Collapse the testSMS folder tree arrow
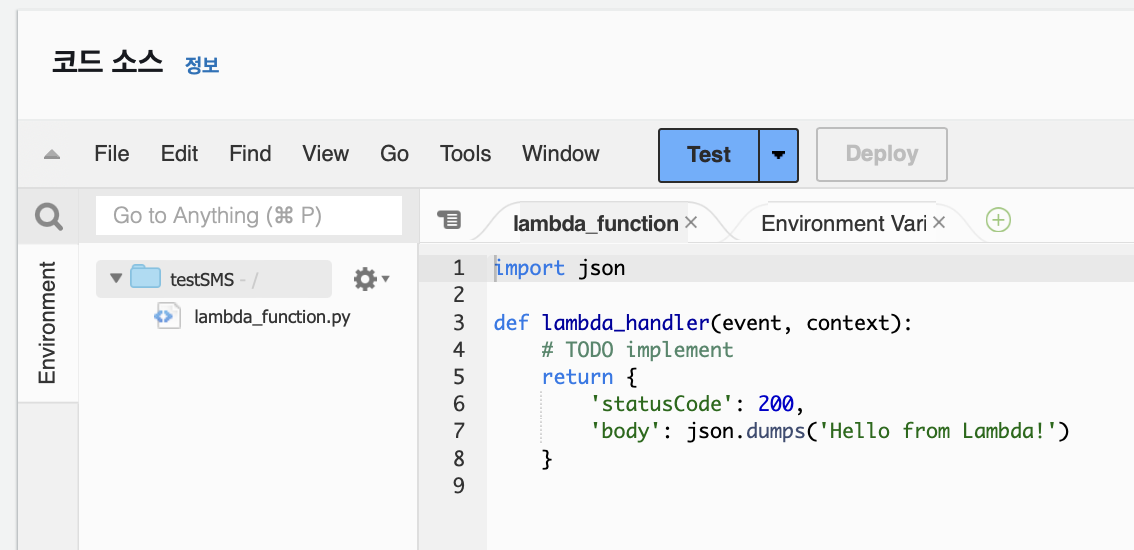 (116, 279)
